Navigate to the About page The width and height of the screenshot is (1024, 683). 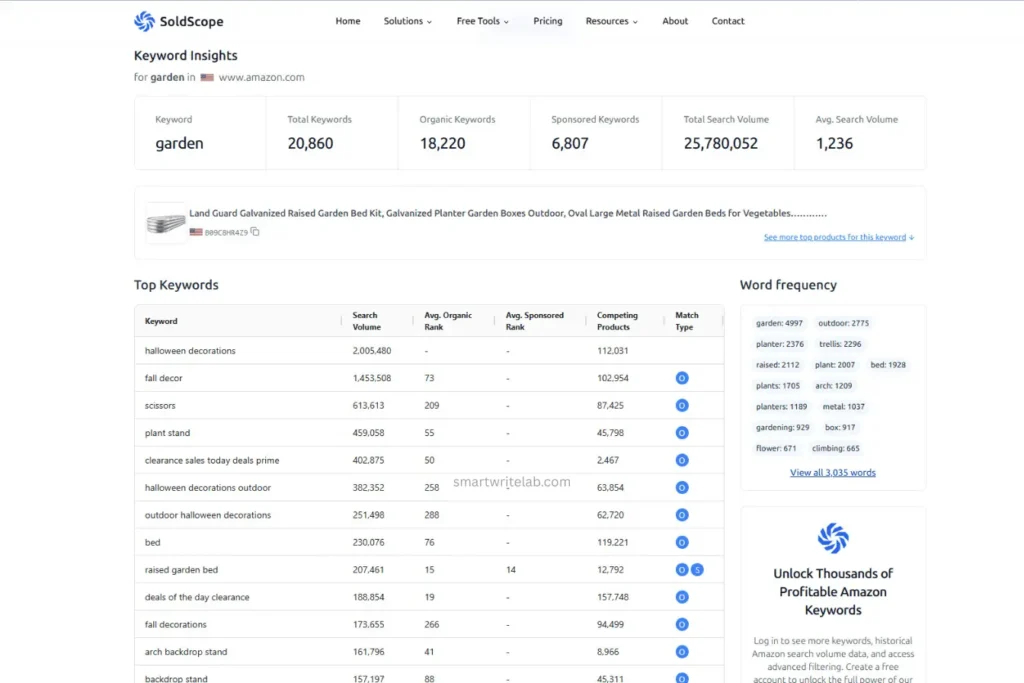pos(675,21)
